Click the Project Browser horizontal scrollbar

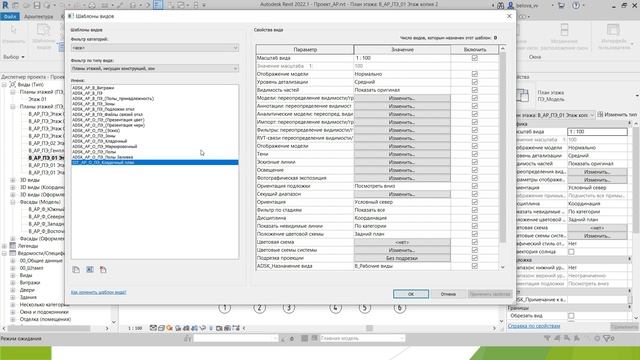pos(49,328)
